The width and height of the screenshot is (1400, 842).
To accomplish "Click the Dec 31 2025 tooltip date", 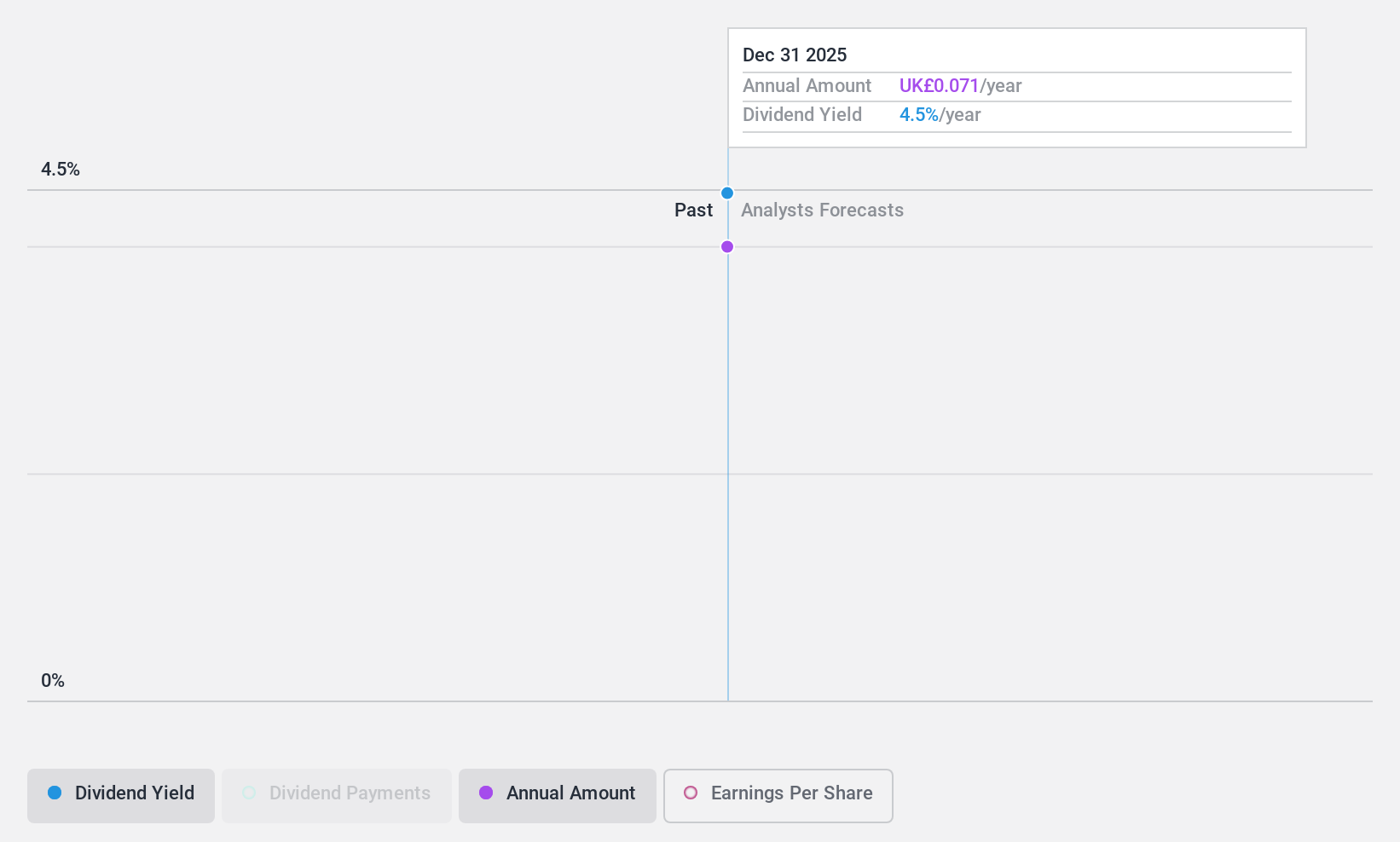I will pos(795,55).
